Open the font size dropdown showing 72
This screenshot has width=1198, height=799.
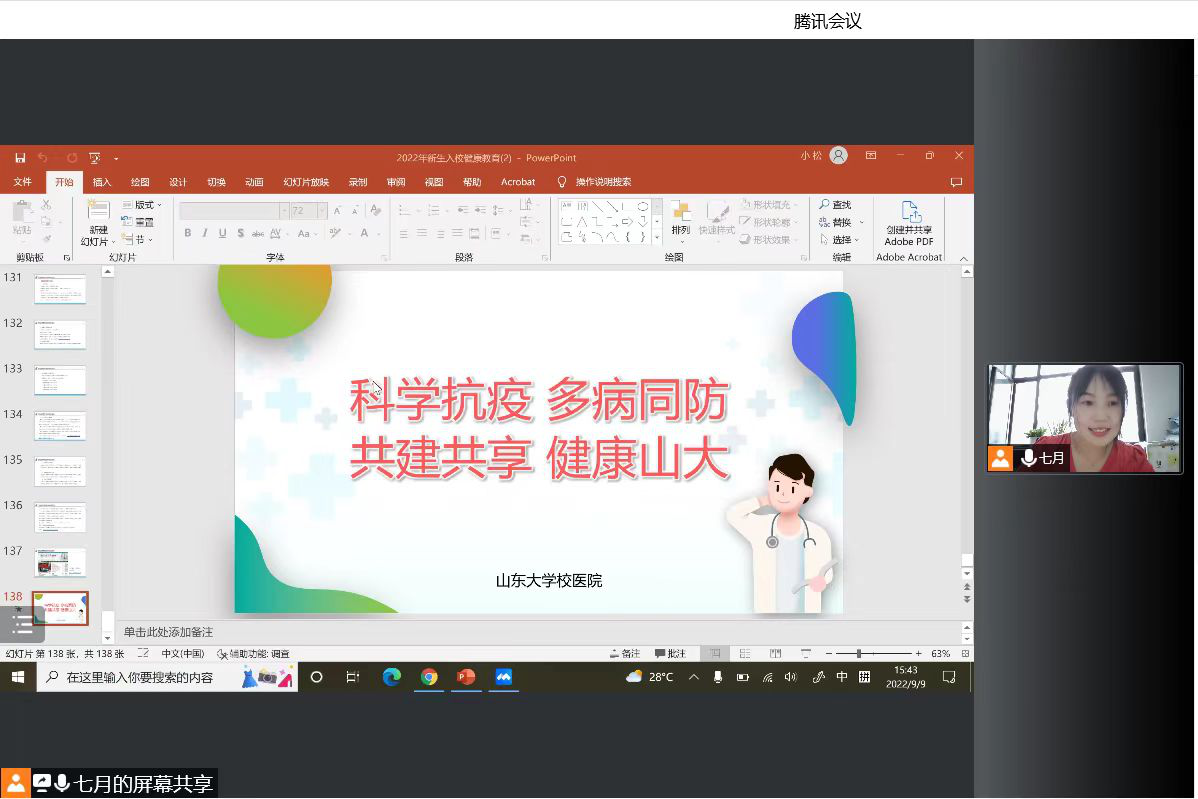(x=322, y=211)
